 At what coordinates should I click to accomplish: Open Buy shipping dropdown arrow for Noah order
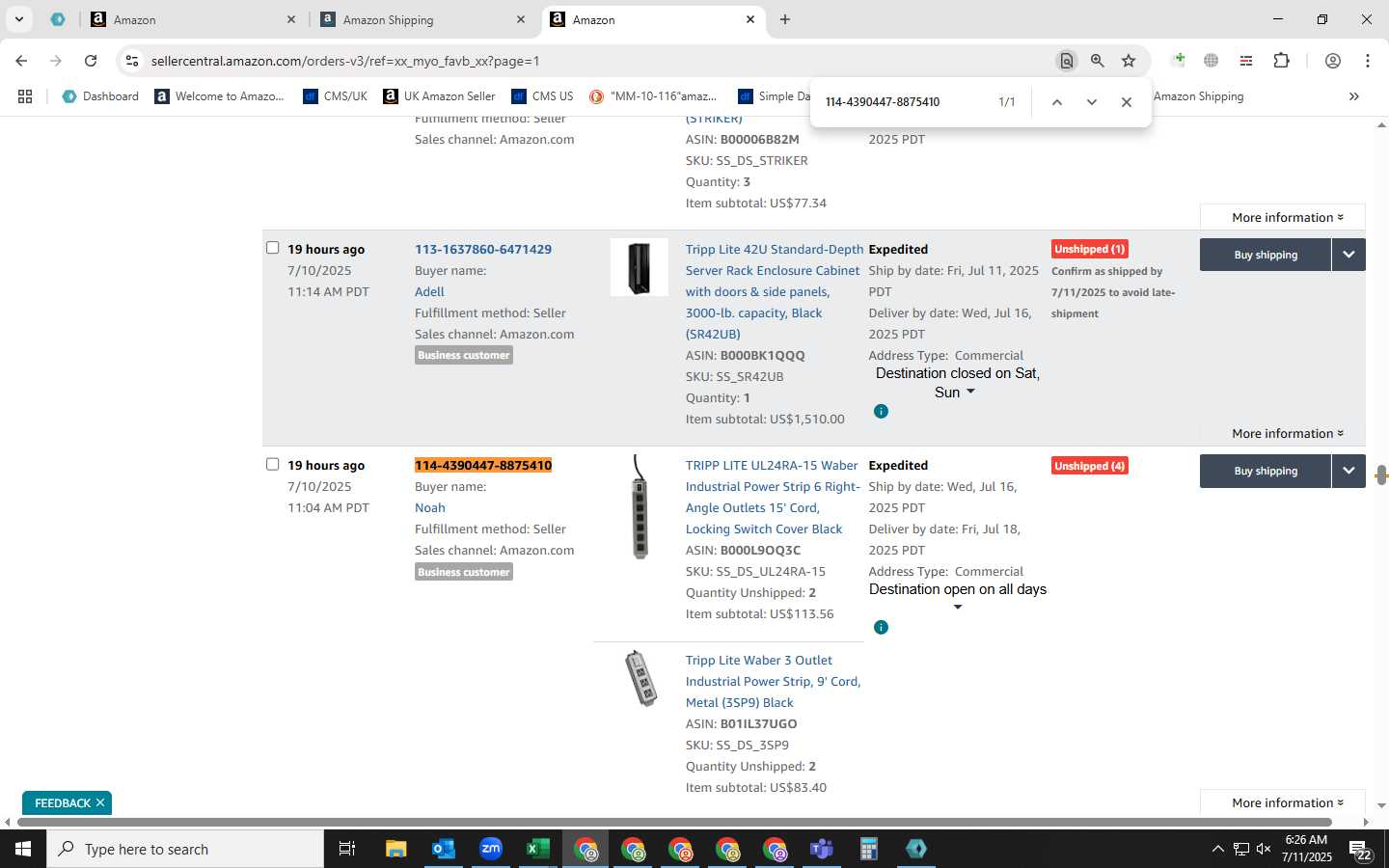(x=1348, y=471)
